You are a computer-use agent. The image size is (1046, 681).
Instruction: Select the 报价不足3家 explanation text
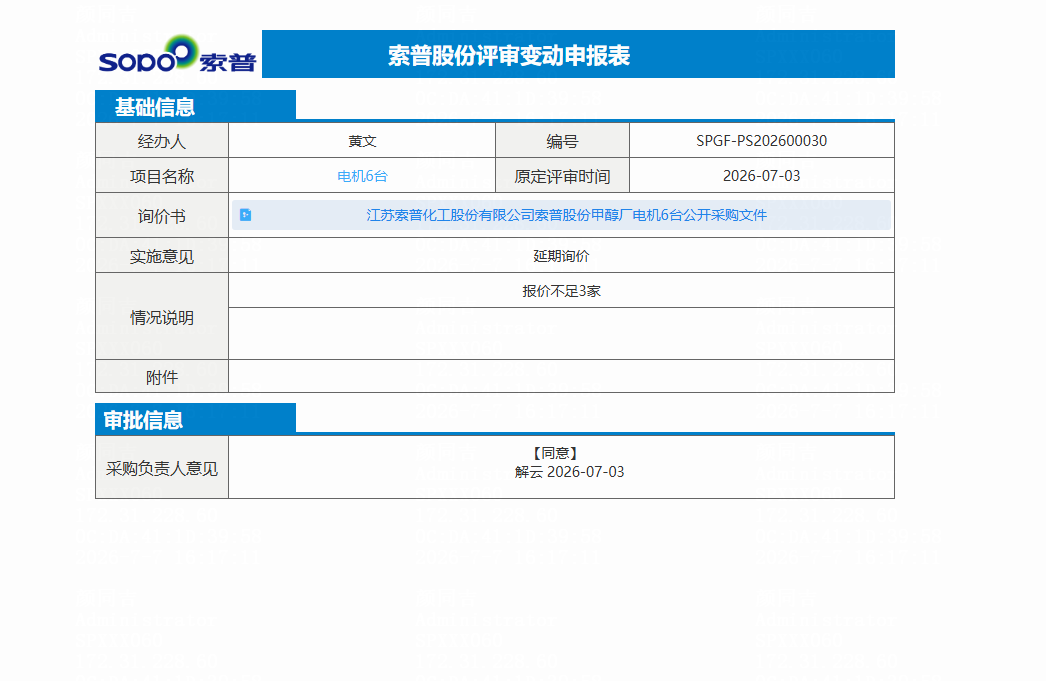click(562, 291)
